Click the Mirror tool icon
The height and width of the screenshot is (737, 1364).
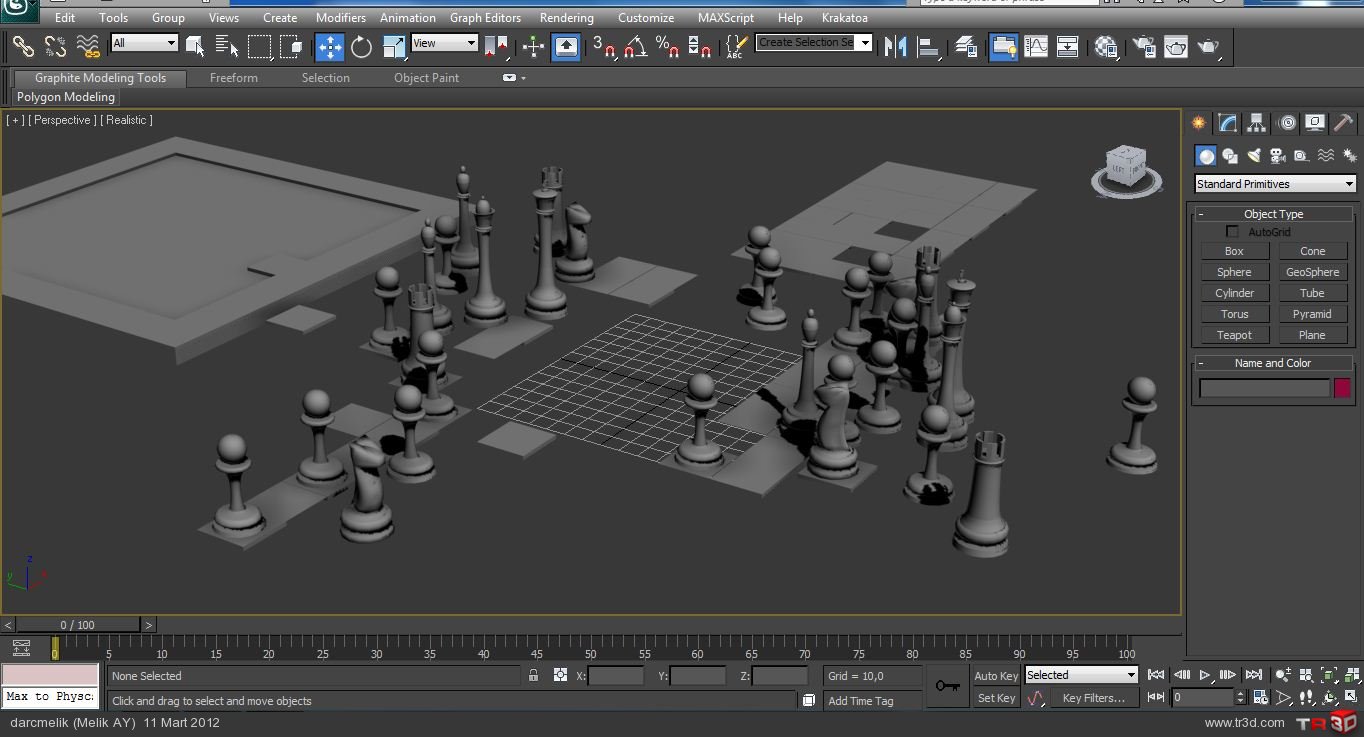[x=895, y=47]
